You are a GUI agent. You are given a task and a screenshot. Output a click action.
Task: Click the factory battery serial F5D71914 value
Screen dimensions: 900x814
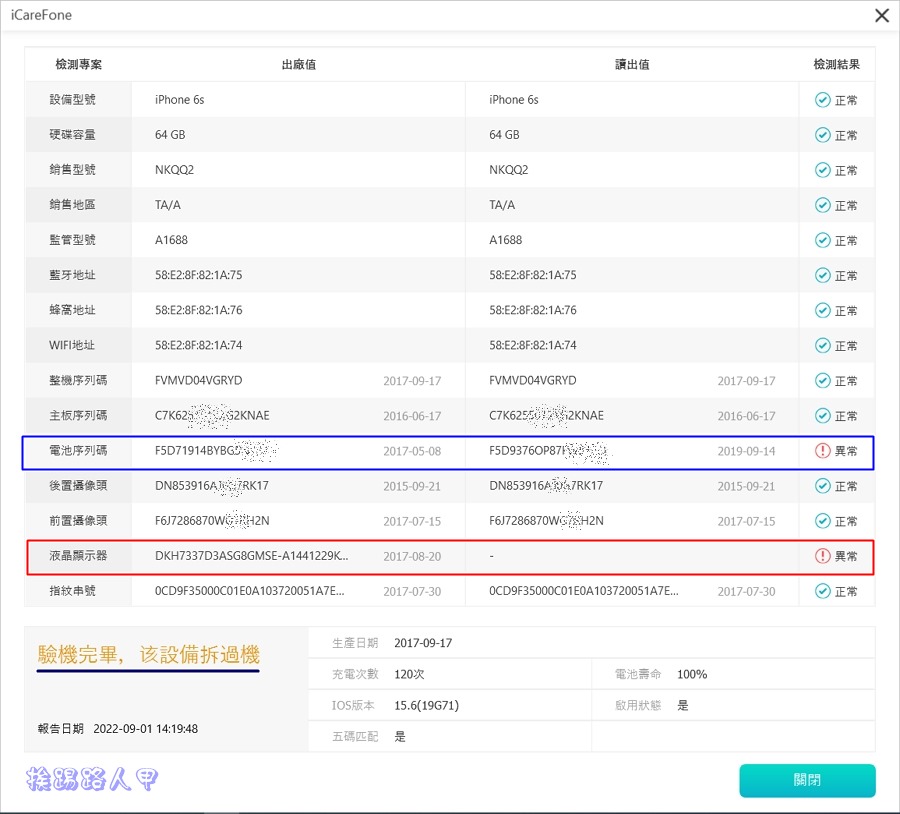tap(213, 451)
